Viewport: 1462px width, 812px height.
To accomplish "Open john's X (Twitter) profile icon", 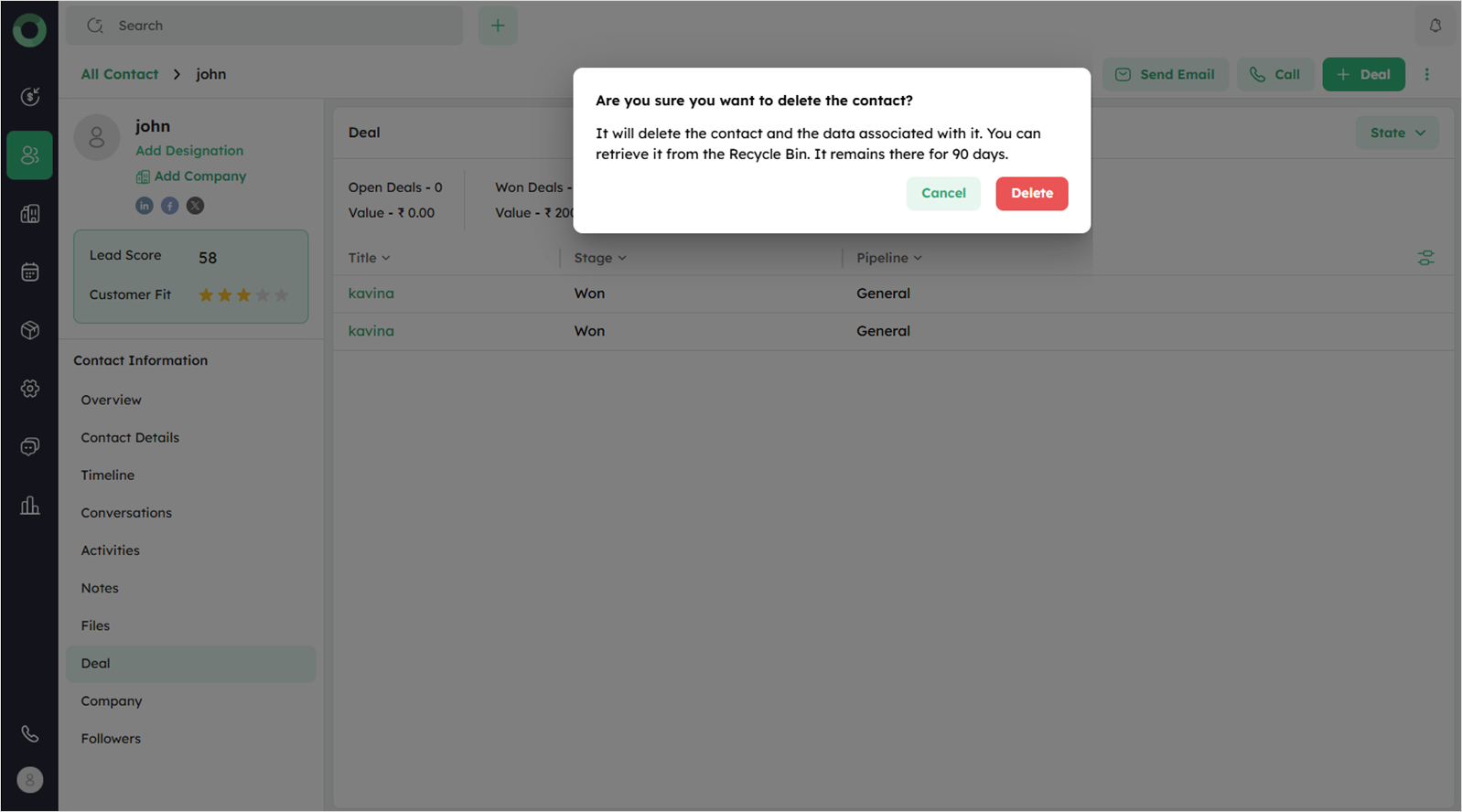I will (196, 206).
